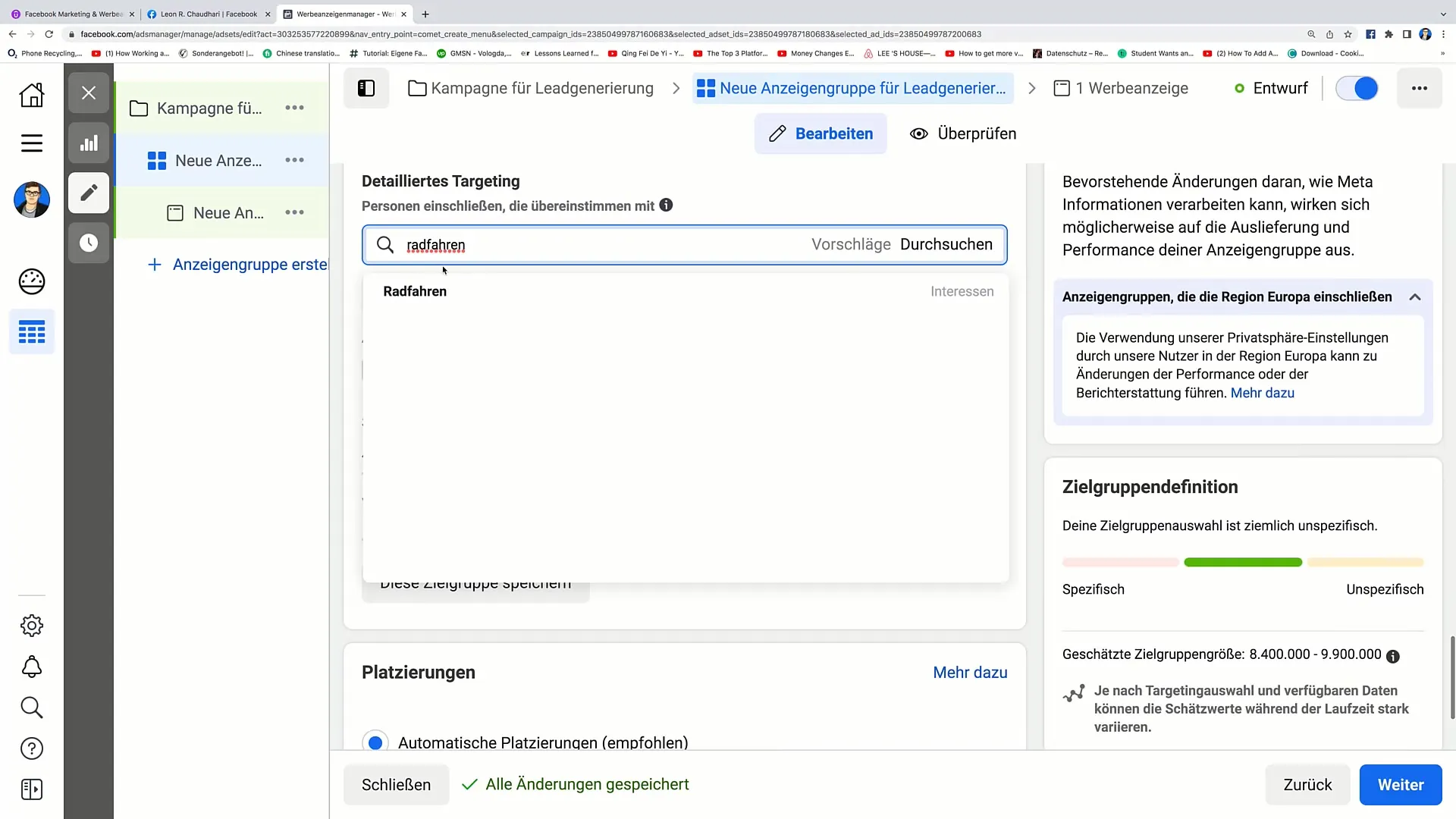Click the Weiter button
The image size is (1456, 819).
point(1400,785)
